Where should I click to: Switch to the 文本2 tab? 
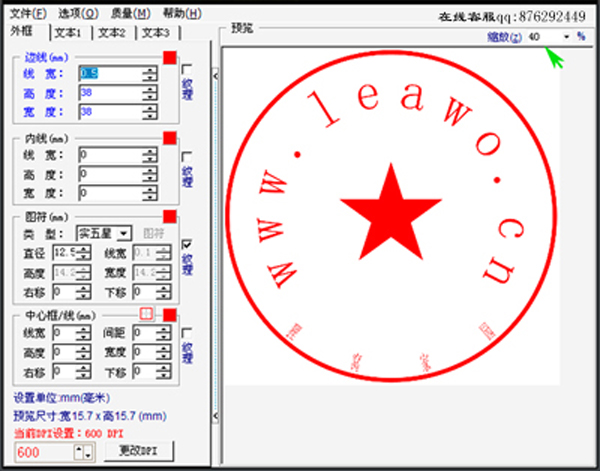point(112,33)
